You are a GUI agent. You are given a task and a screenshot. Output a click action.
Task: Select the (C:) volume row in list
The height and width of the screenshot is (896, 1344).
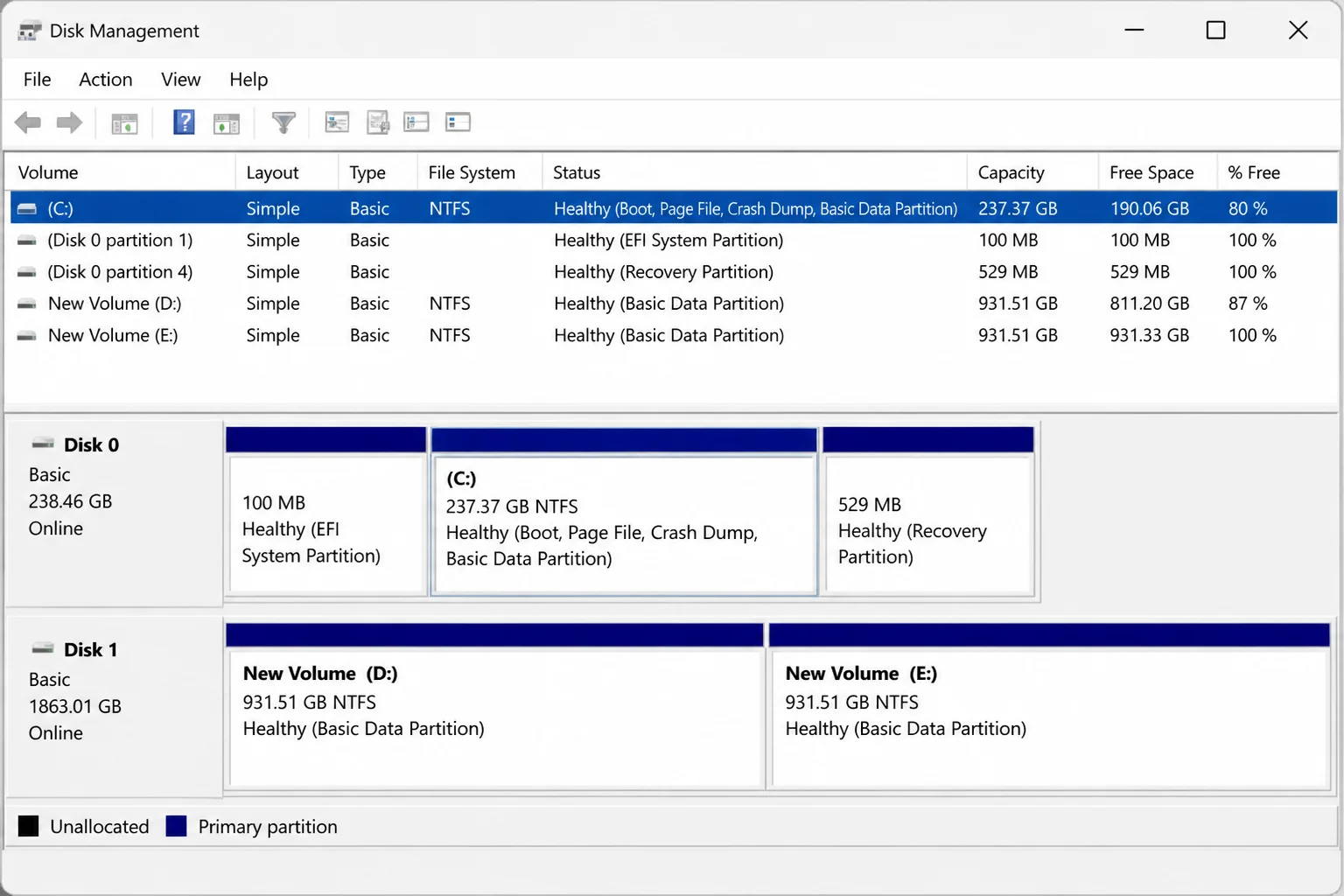pyautogui.click(x=673, y=208)
